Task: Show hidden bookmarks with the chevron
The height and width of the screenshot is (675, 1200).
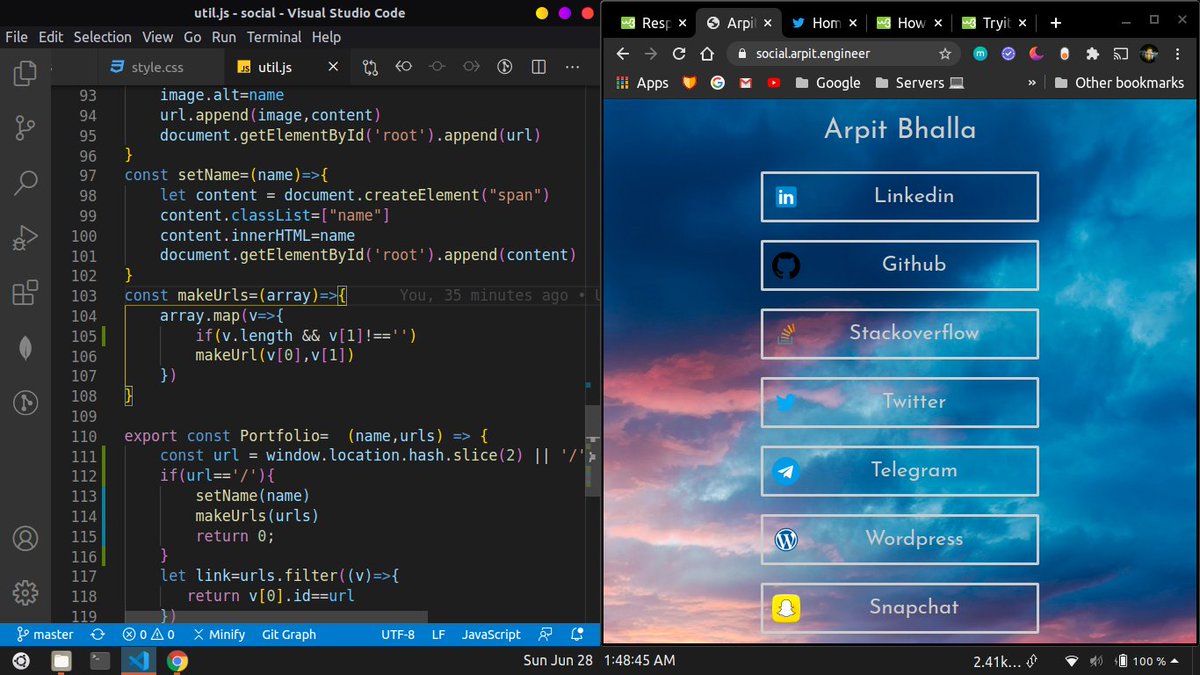Action: pyautogui.click(x=1031, y=83)
